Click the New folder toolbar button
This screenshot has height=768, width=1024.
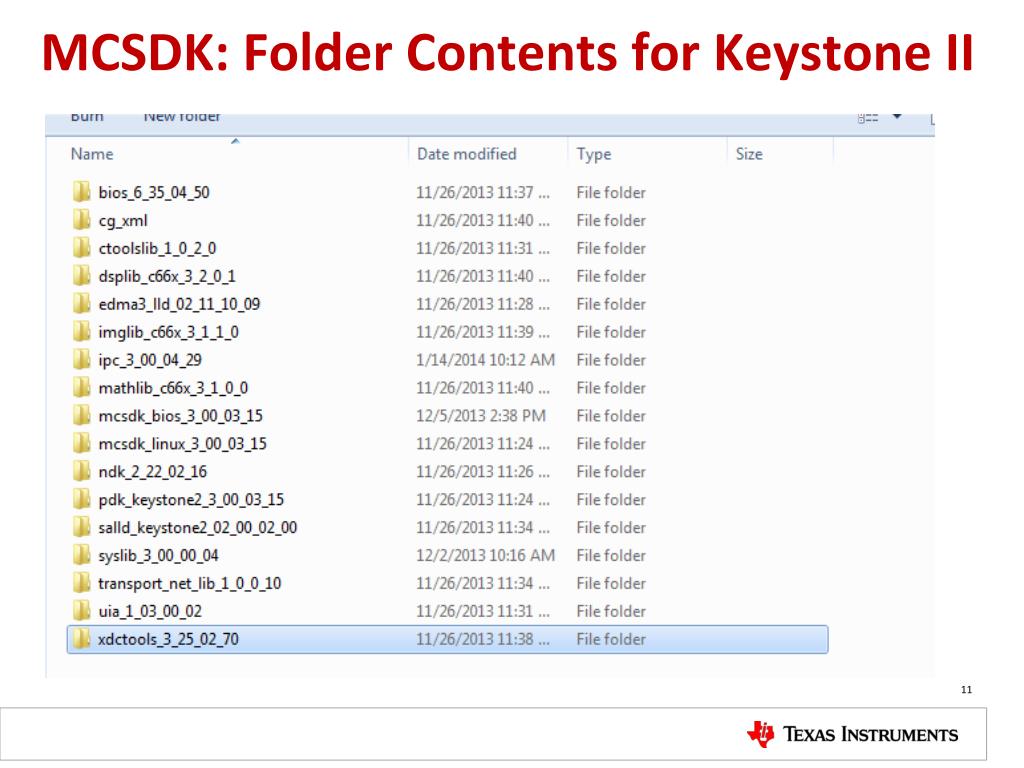pos(182,118)
